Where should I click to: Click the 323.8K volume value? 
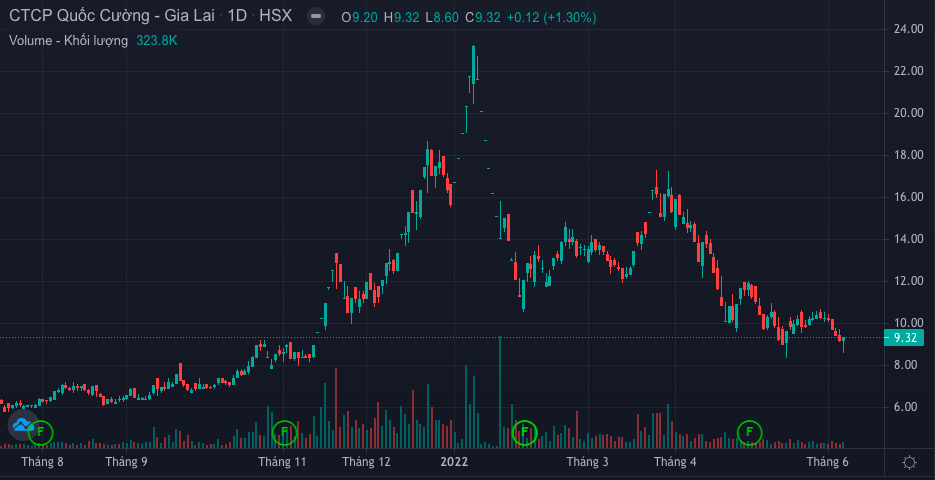pos(157,41)
